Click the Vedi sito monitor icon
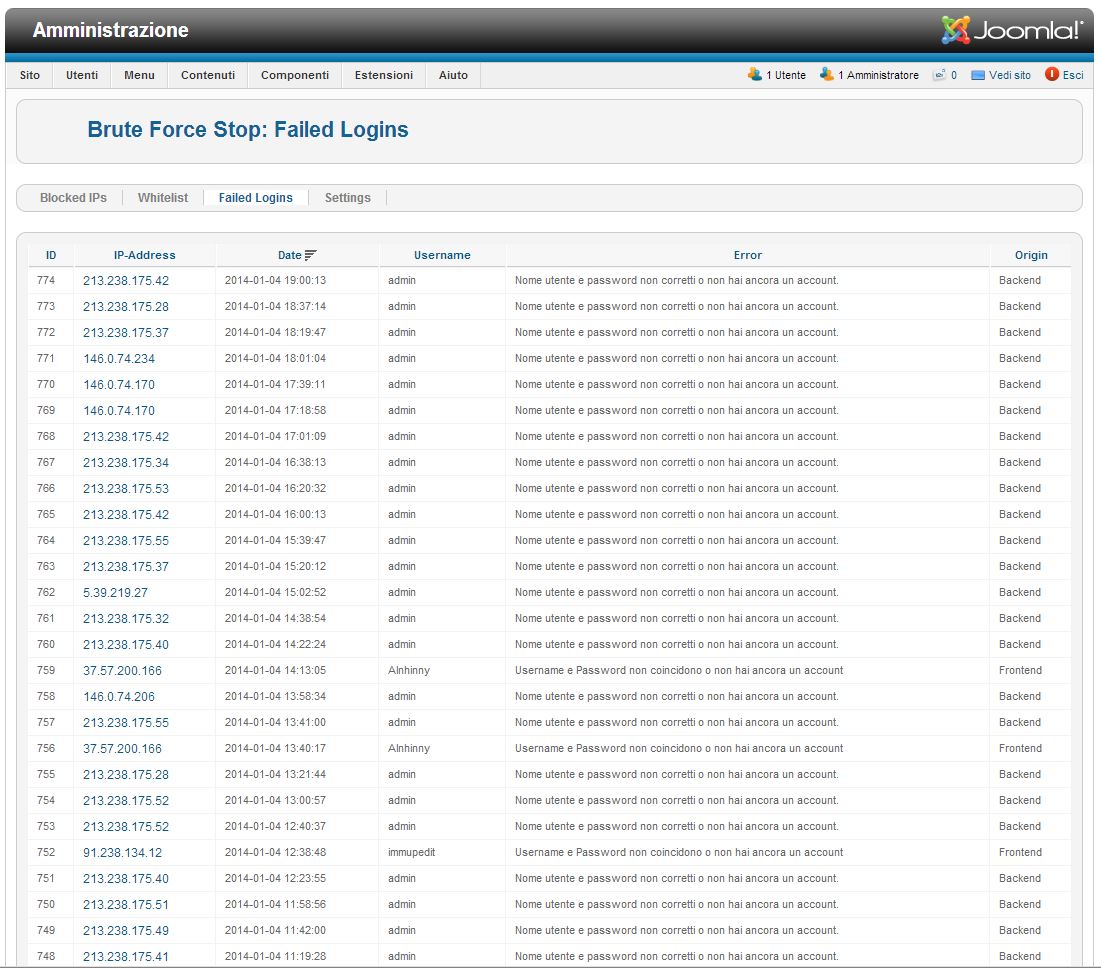The image size is (1101, 968). point(977,75)
